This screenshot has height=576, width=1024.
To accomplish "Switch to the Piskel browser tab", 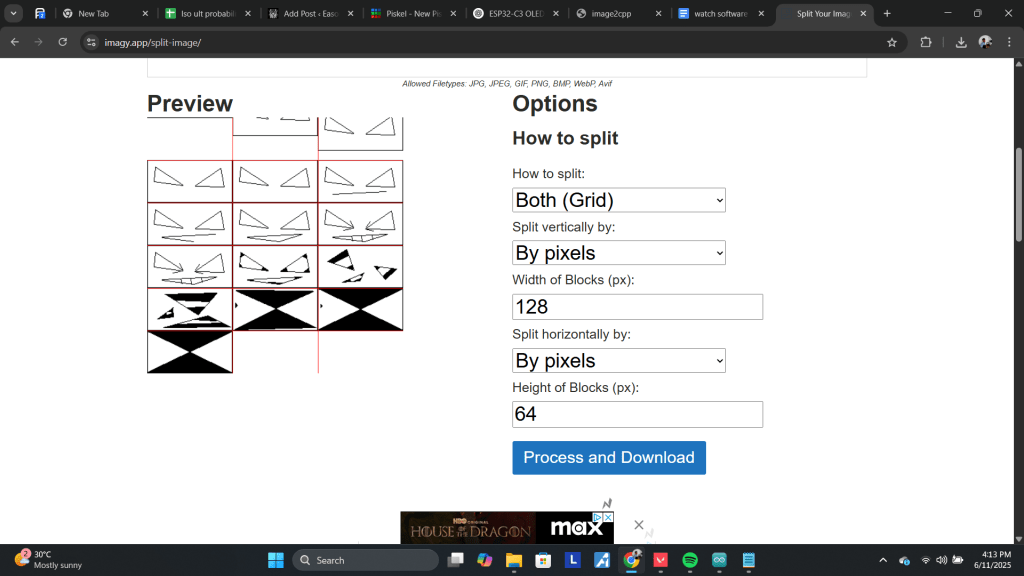I will point(410,14).
